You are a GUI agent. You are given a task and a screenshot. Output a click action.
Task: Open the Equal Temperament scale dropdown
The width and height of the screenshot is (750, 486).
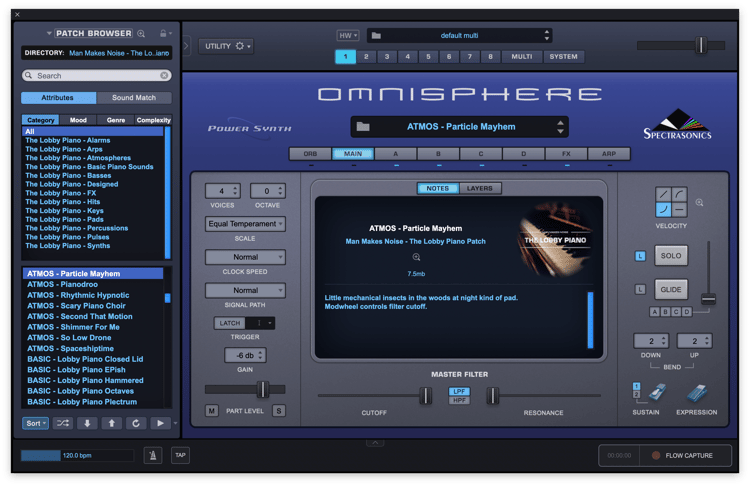pyautogui.click(x=245, y=224)
